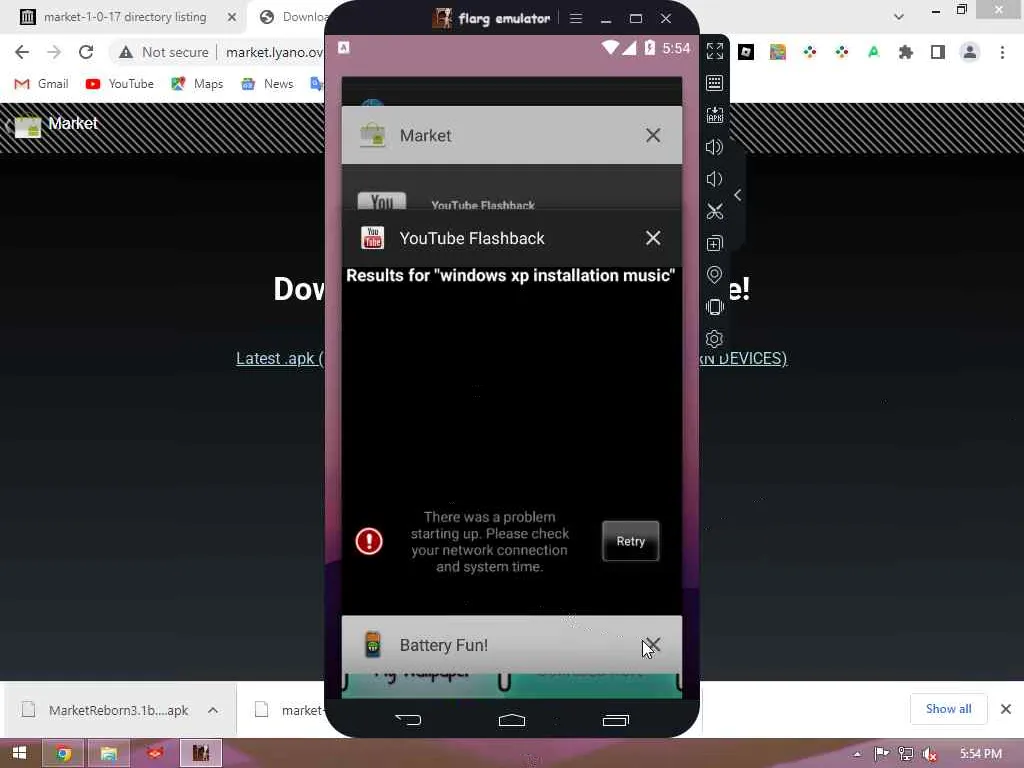Screen dimensions: 1024x768
Task: Open the location pin icon in emulator sidebar
Action: [714, 275]
